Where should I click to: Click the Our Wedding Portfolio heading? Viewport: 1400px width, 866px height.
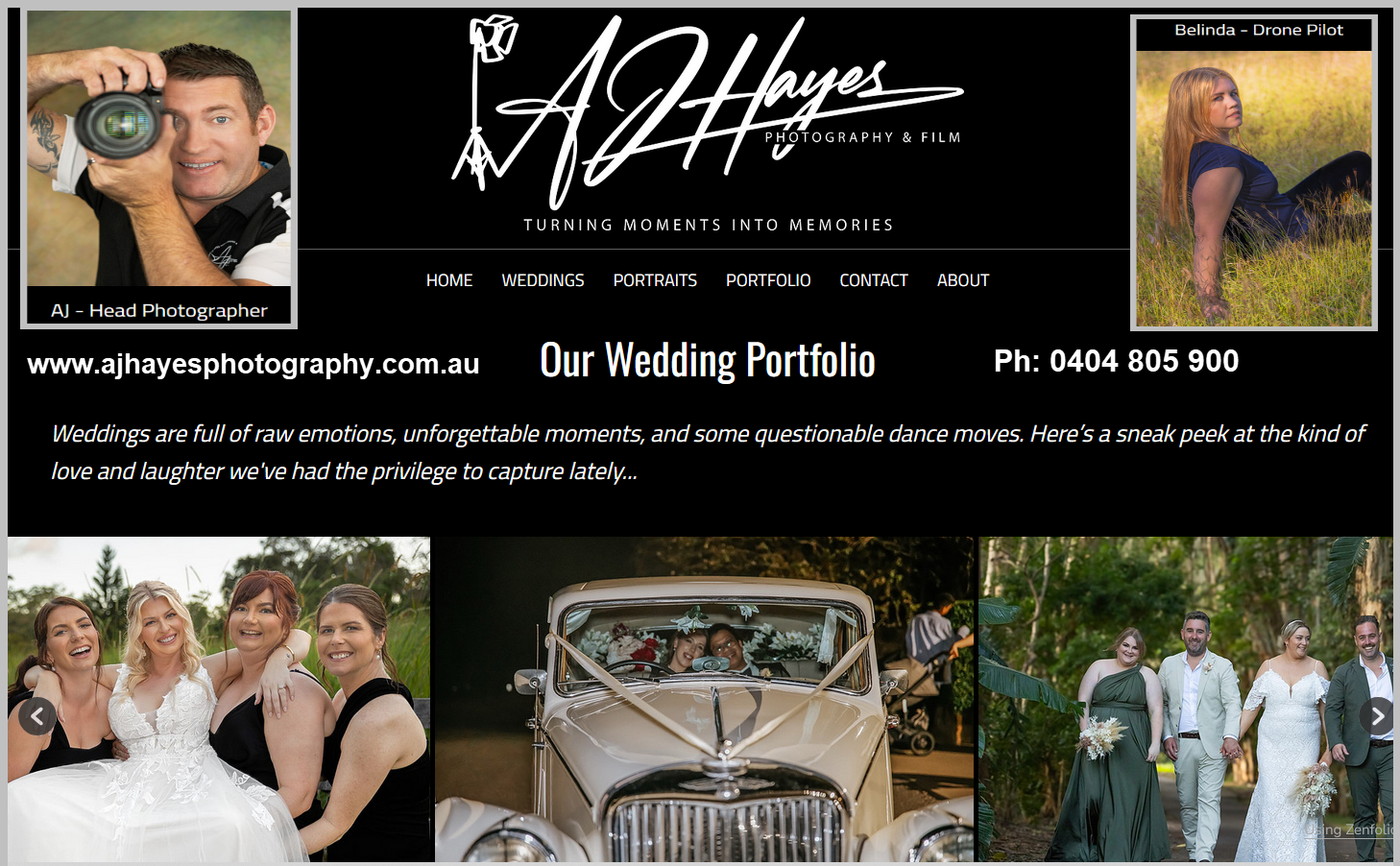[x=708, y=361]
